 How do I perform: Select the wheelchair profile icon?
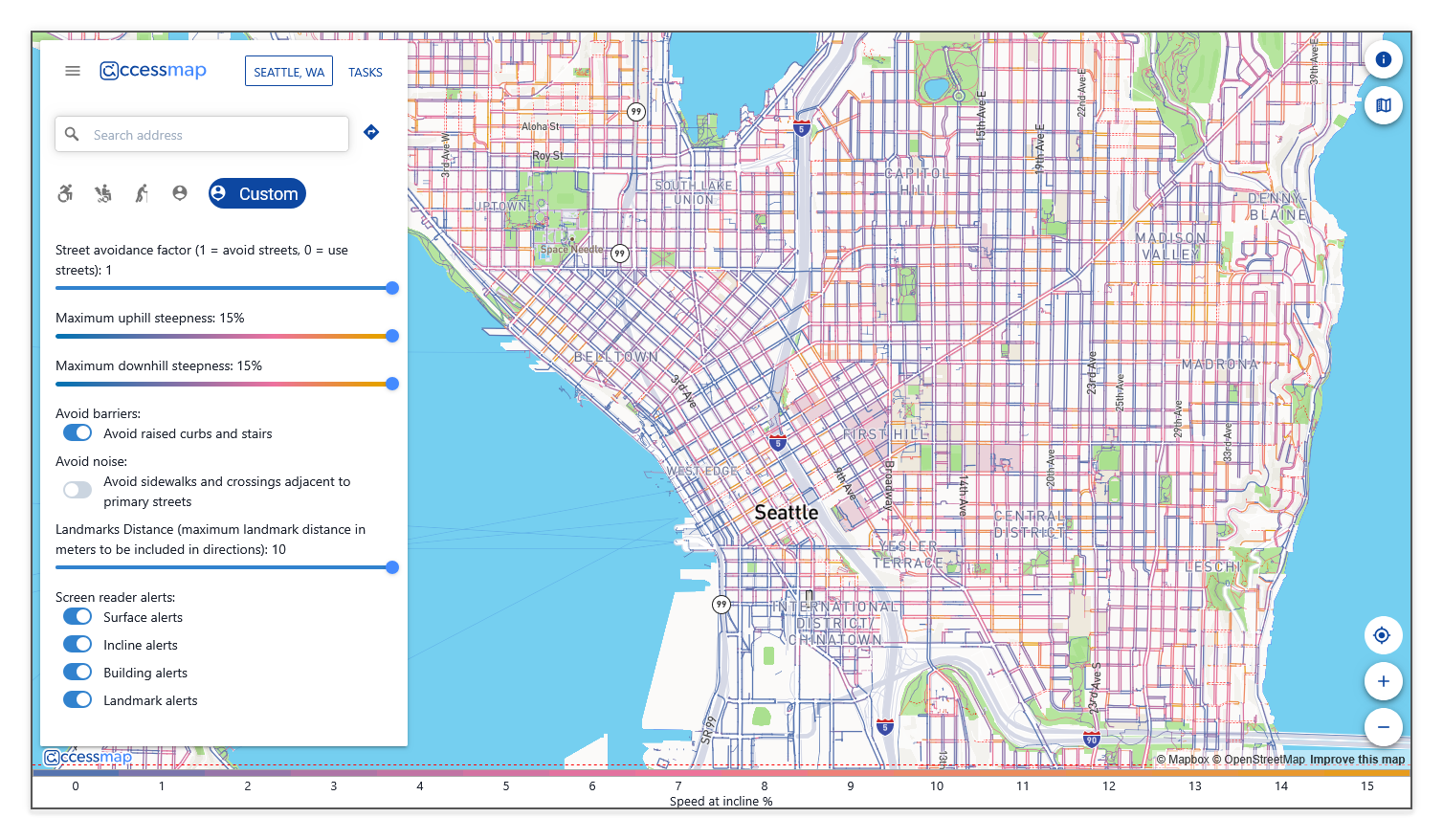(65, 193)
